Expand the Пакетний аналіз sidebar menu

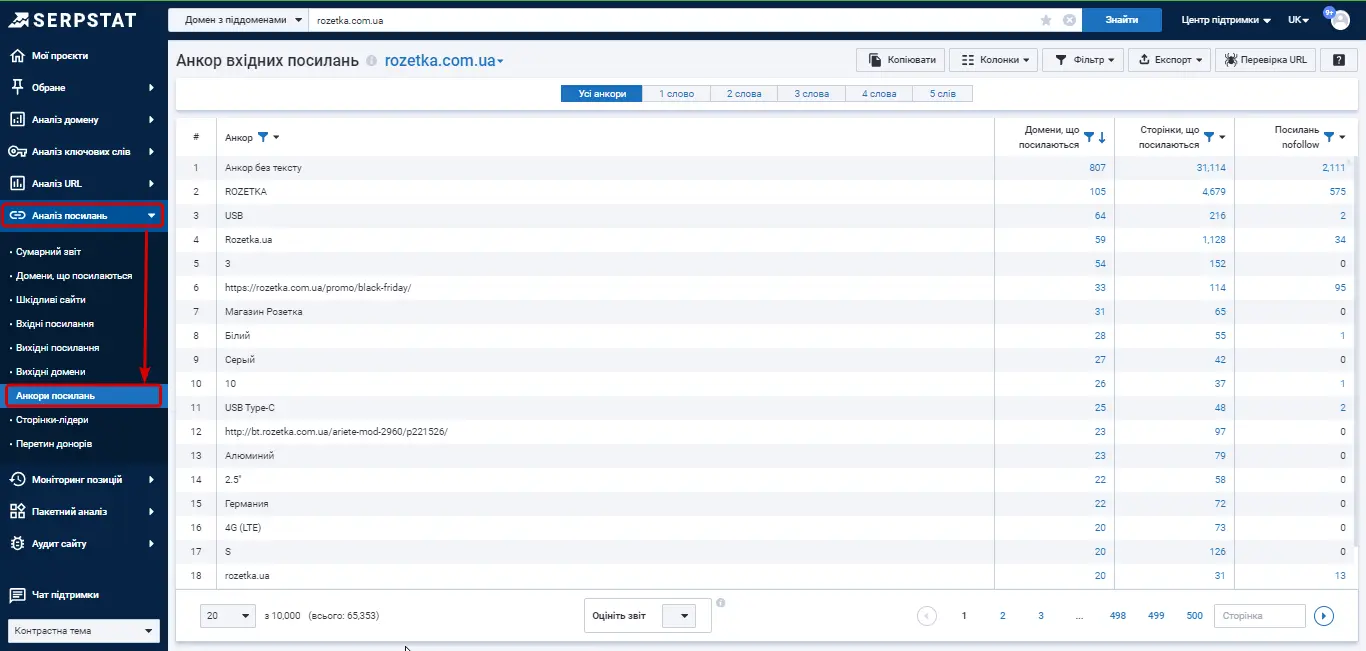(x=84, y=512)
